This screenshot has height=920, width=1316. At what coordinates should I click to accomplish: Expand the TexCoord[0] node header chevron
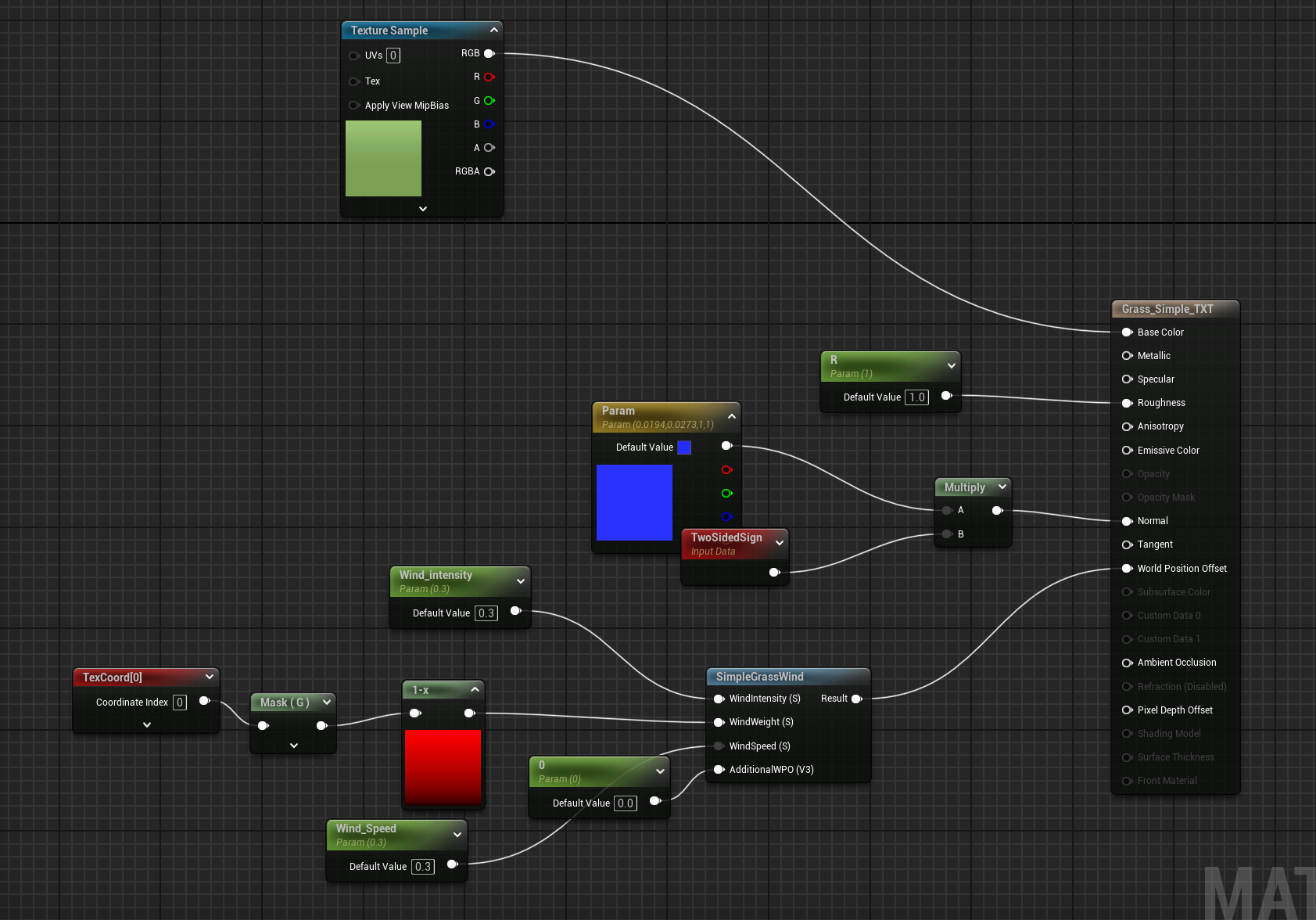point(210,677)
